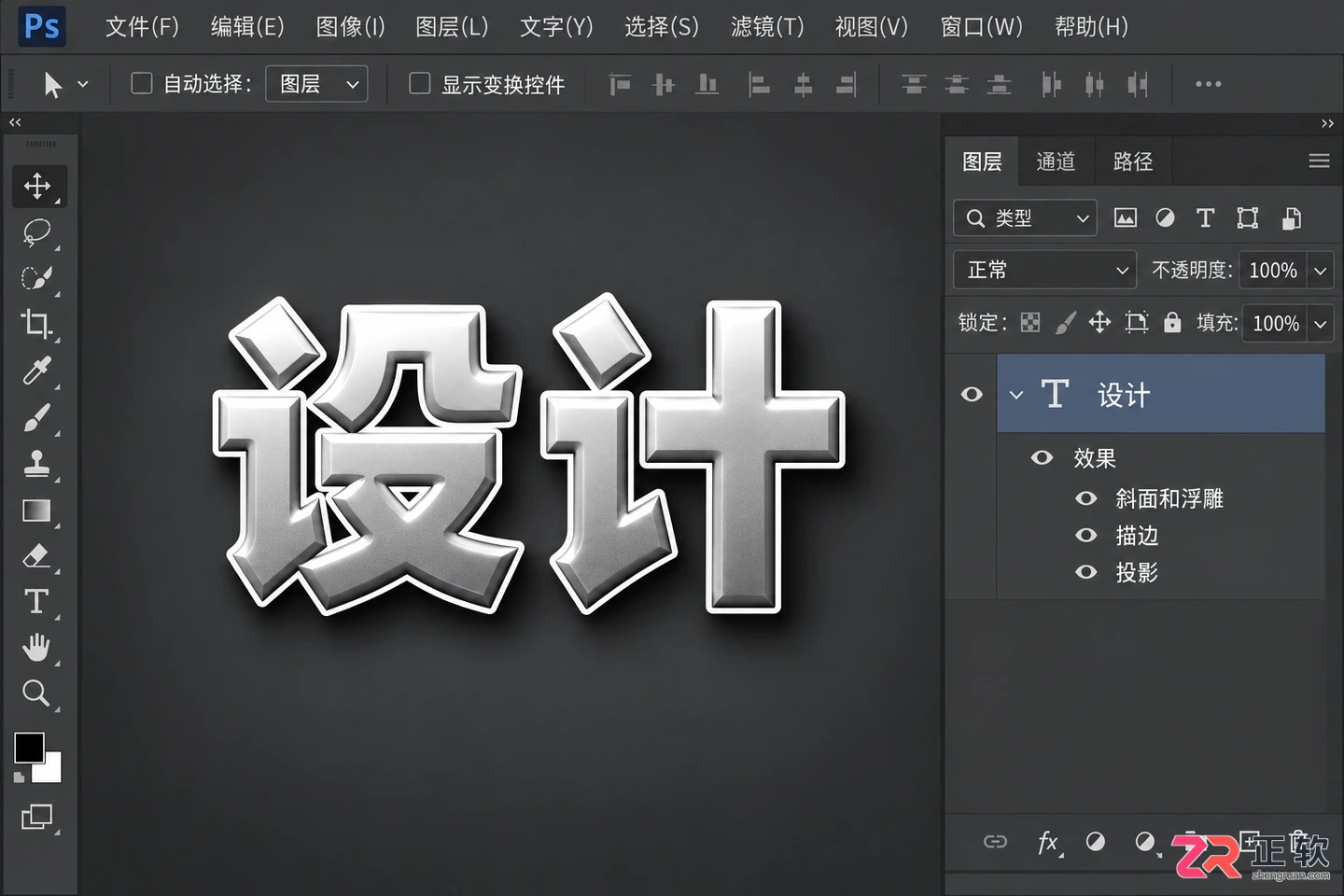Select the Crop tool

tap(36, 324)
